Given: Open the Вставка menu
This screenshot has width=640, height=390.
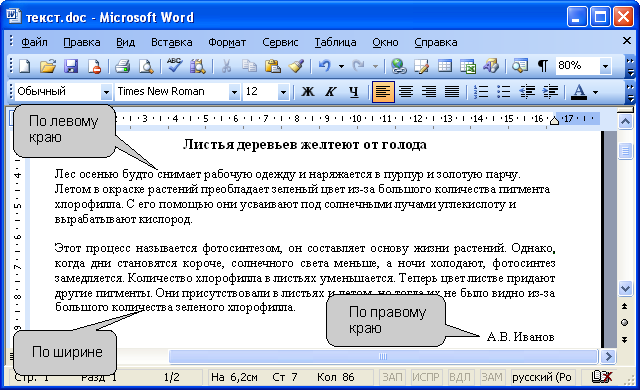Looking at the screenshot, I should pos(171,42).
